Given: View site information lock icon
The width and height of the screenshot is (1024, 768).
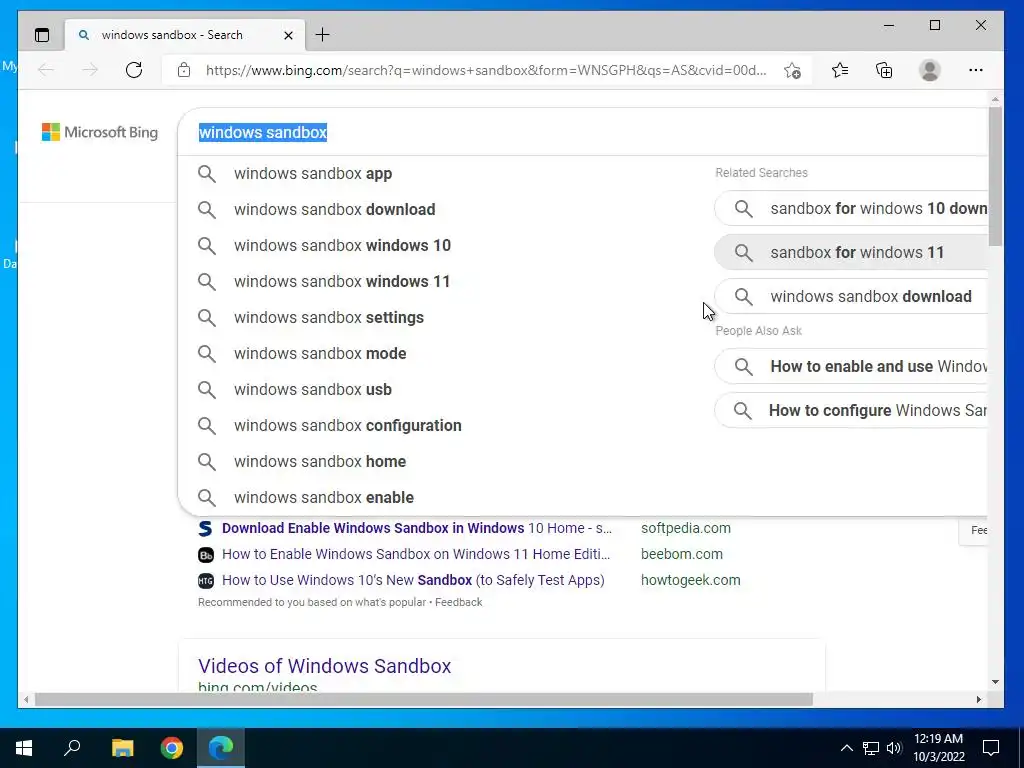Looking at the screenshot, I should [x=184, y=70].
